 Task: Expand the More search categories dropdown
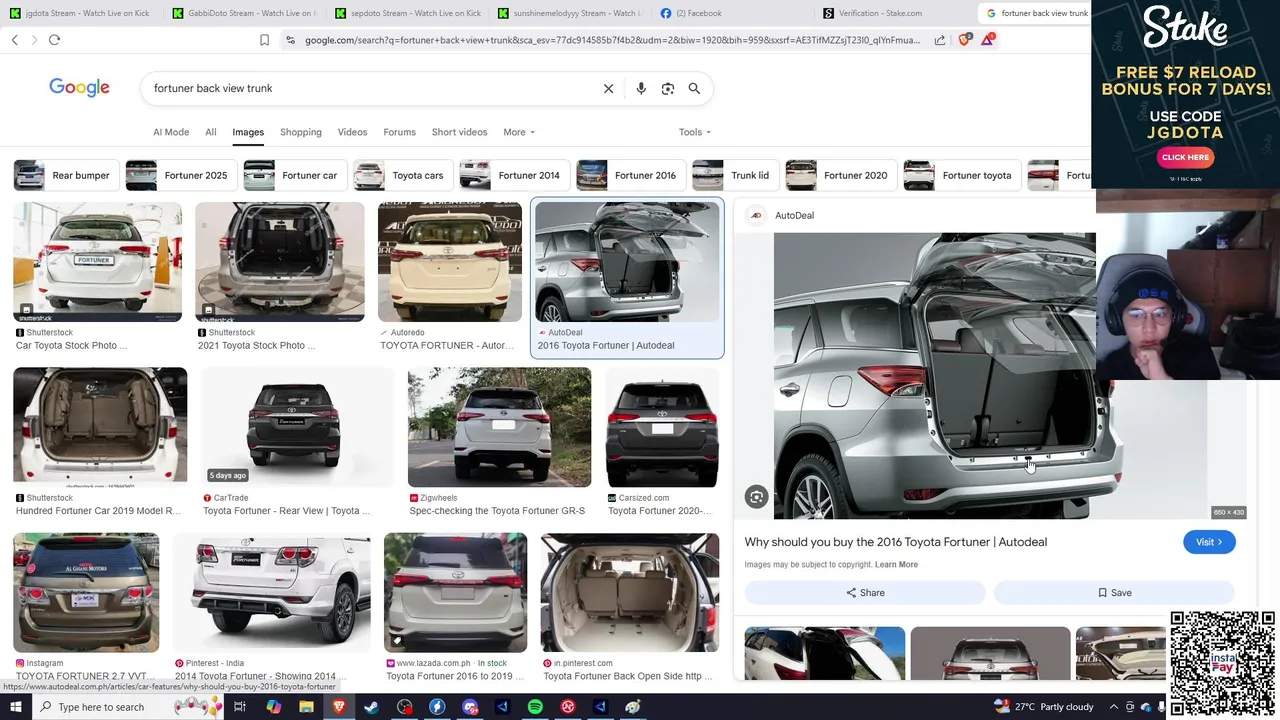coord(519,132)
